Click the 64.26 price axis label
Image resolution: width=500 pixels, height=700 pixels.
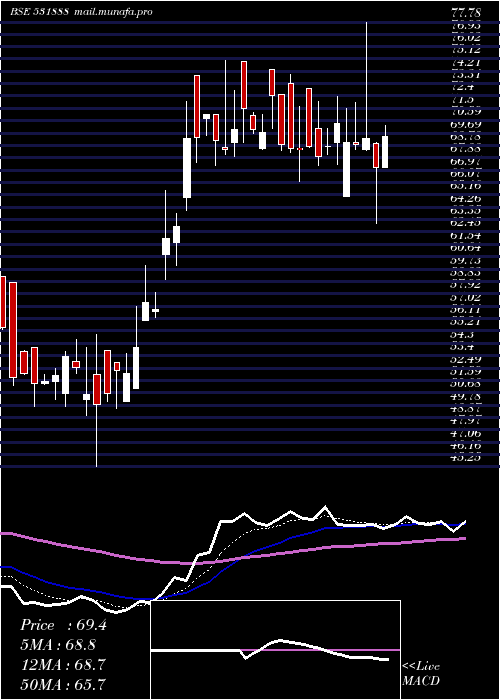[x=466, y=198]
